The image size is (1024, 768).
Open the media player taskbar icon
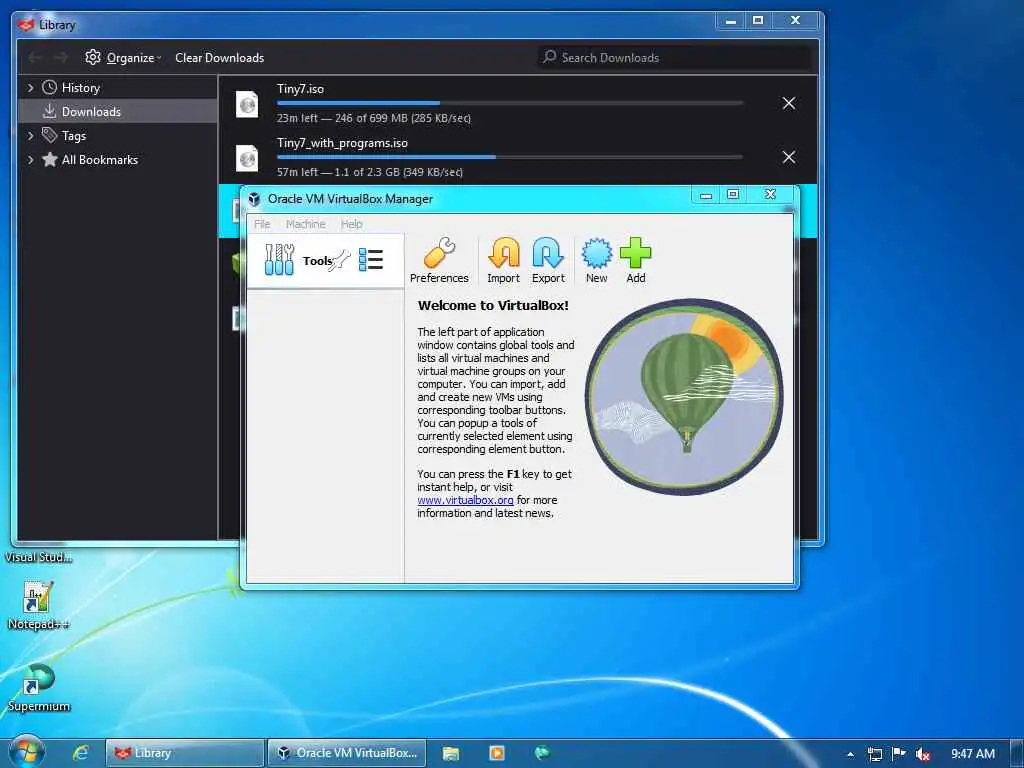(x=497, y=753)
